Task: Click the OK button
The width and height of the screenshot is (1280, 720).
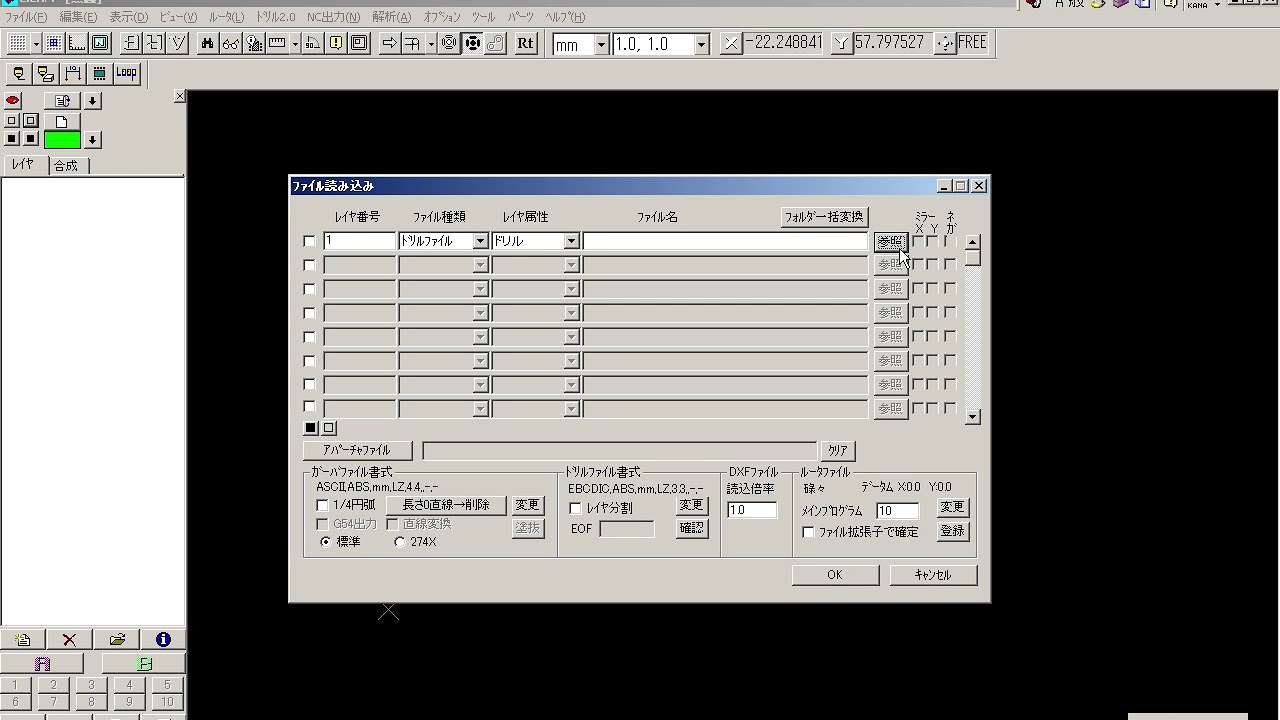Action: [835, 575]
